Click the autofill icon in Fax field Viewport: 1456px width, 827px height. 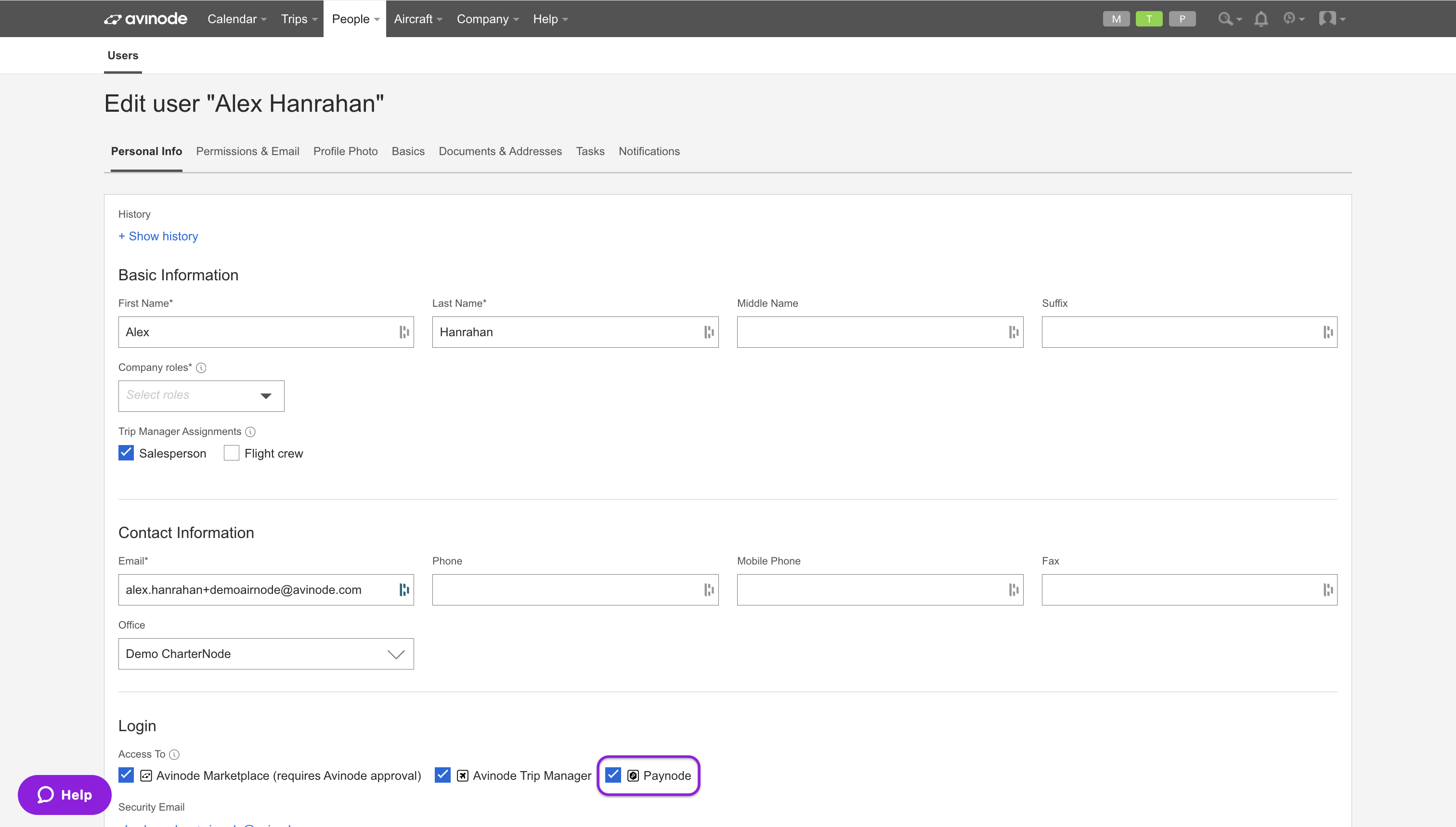click(x=1328, y=590)
